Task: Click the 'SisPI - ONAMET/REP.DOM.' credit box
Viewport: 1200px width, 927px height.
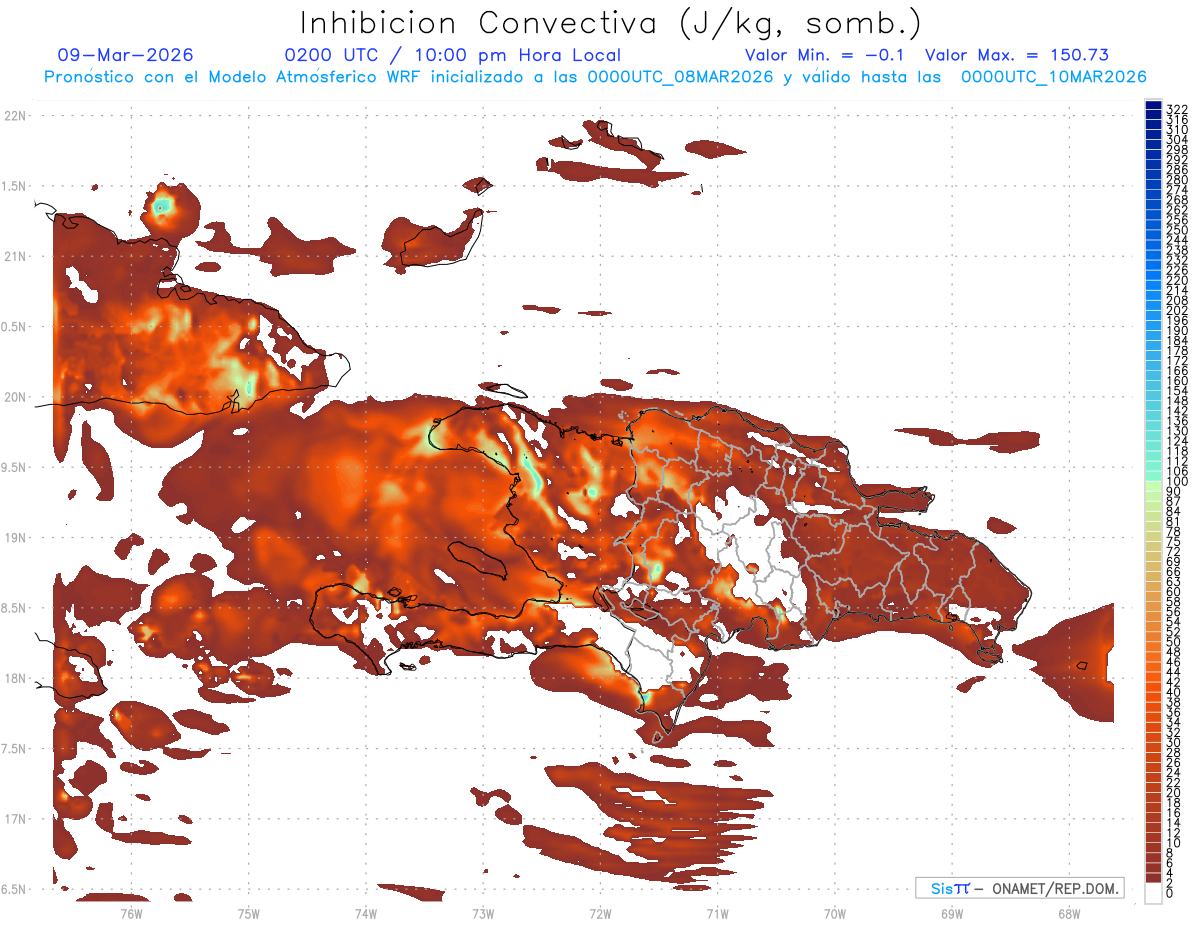Action: [1020, 888]
